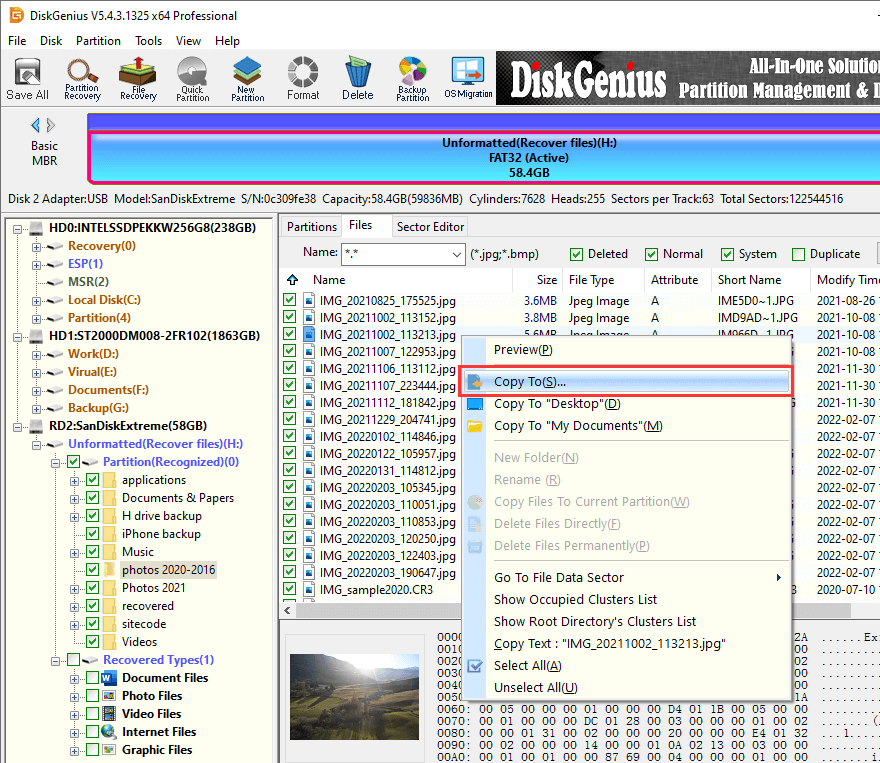880x763 pixels.
Task: Start the OS Migration tool
Action: (468, 78)
